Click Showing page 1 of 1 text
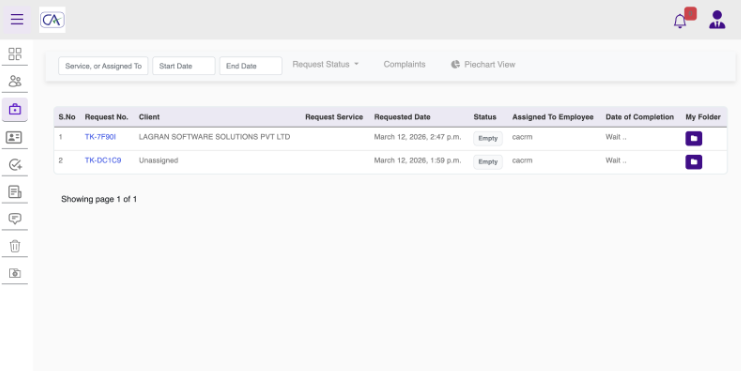This screenshot has height=371, width=741. coord(99,199)
